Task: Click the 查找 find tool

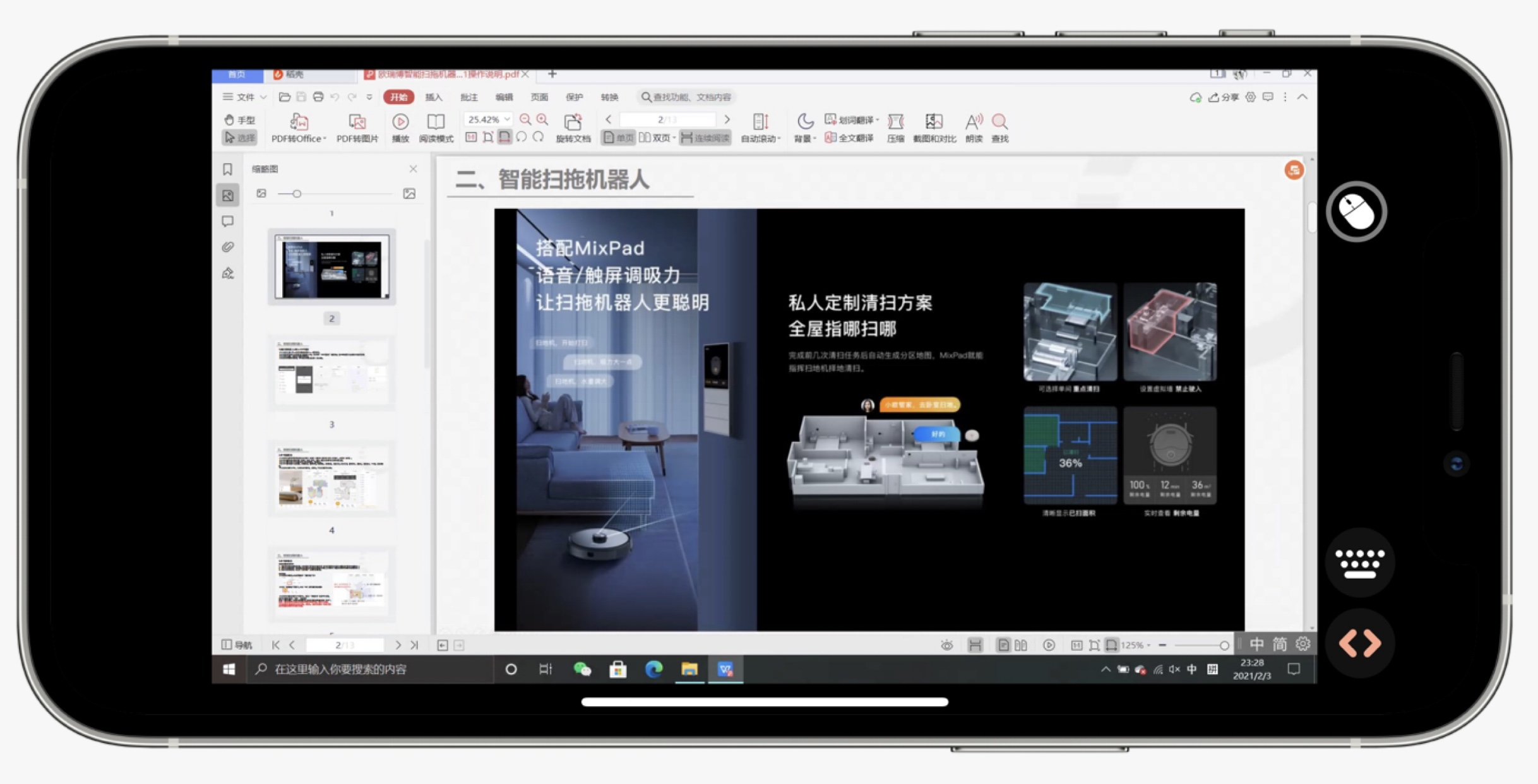Action: pyautogui.click(x=1000, y=128)
